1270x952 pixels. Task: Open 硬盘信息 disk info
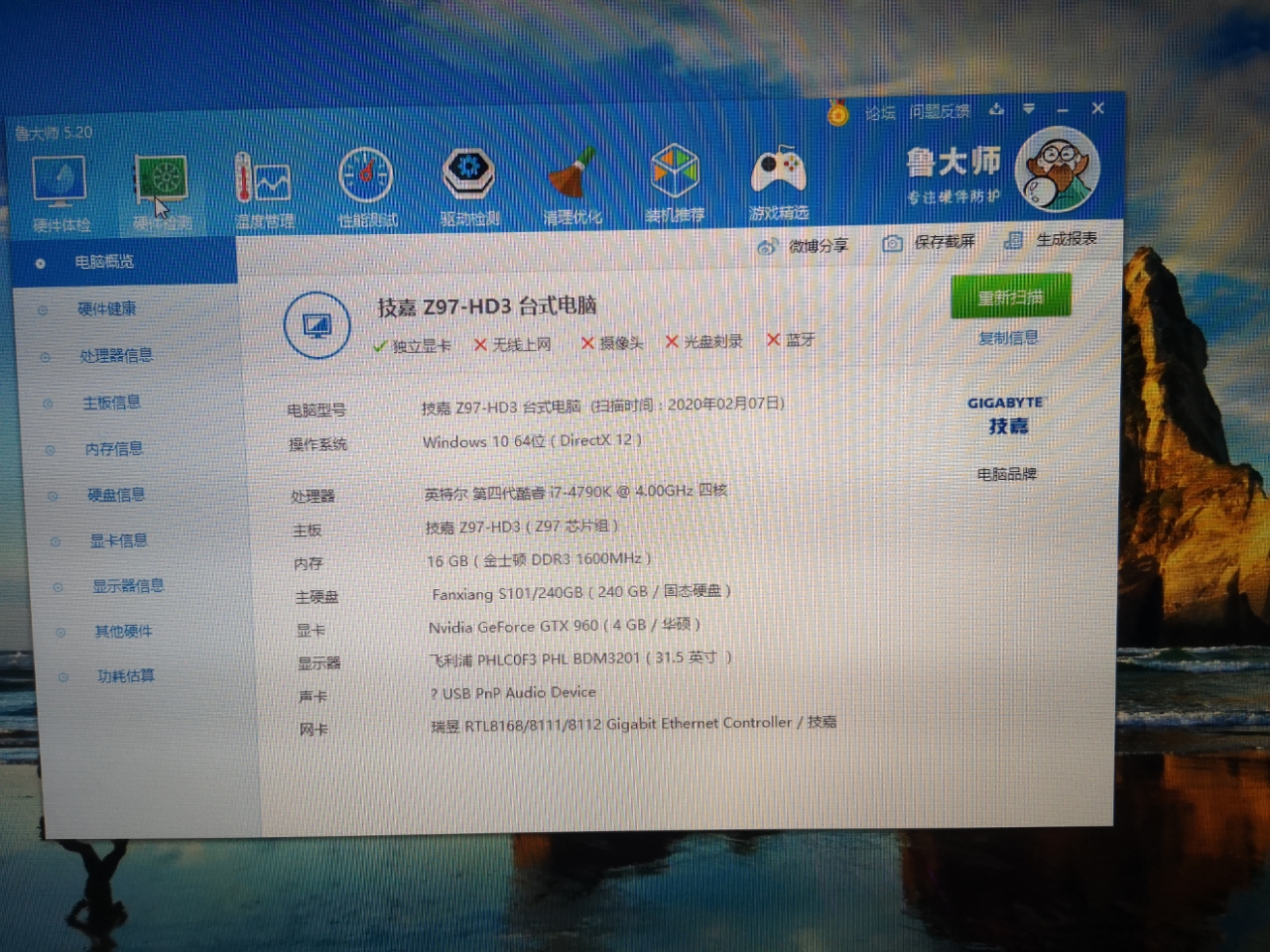(116, 495)
